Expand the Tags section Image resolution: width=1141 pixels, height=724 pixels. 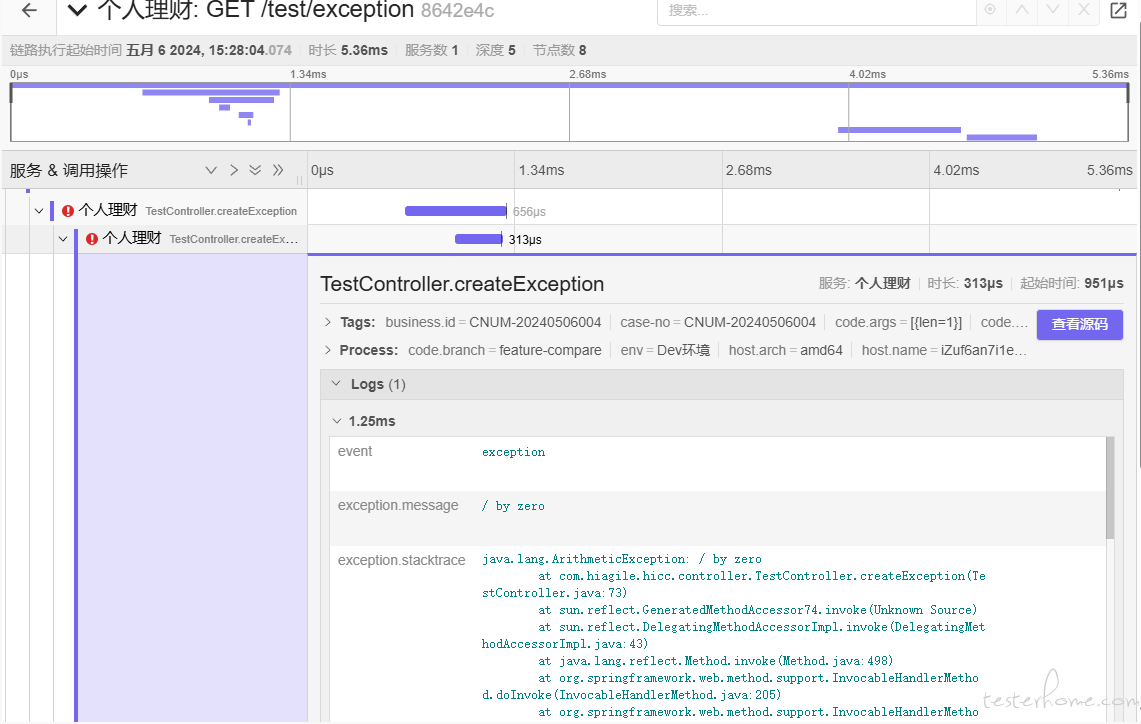point(327,322)
